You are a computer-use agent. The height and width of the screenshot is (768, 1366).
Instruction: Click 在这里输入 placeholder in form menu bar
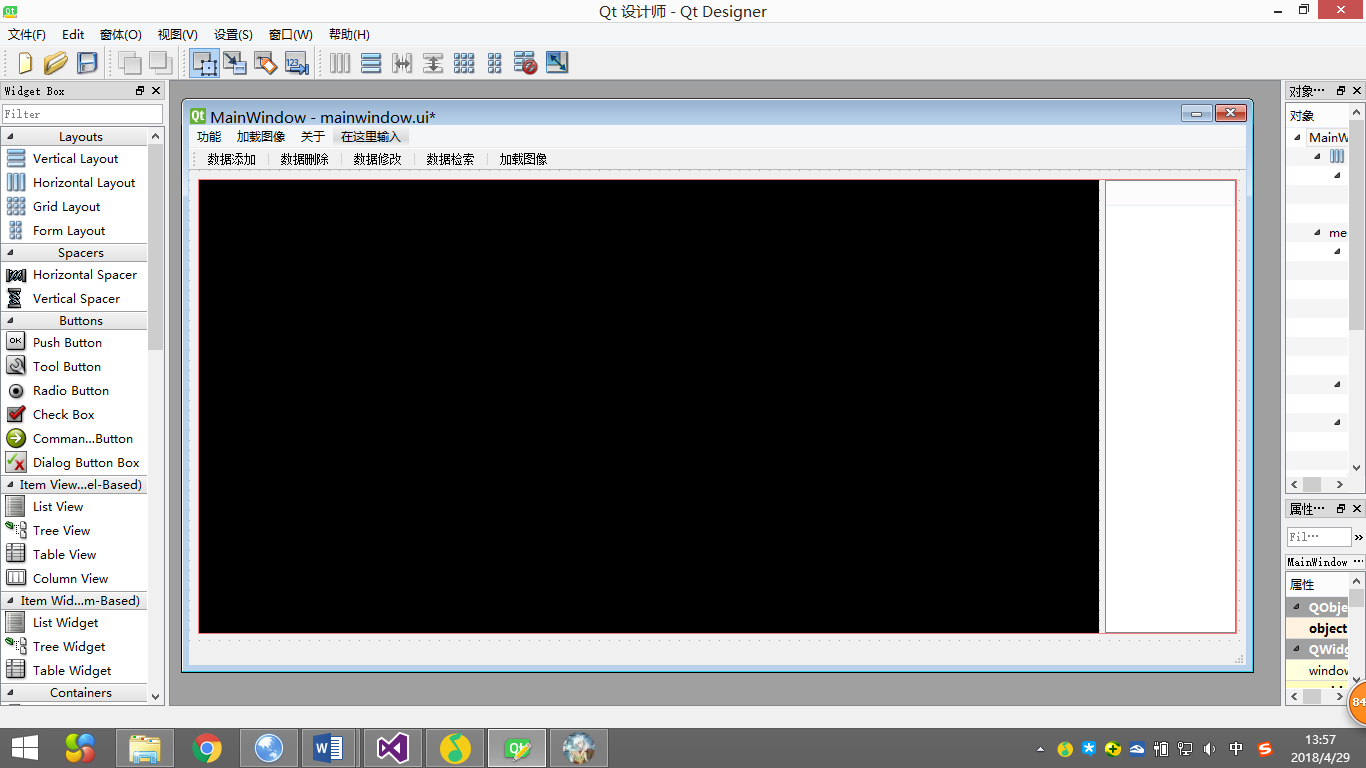(370, 137)
